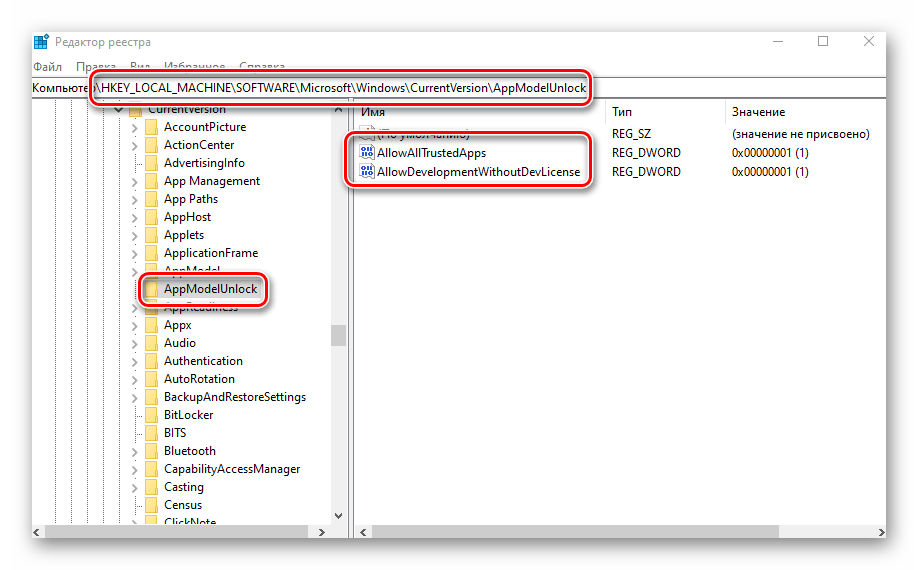Expand the App Management key
This screenshot has height=570, width=918.
(x=135, y=181)
